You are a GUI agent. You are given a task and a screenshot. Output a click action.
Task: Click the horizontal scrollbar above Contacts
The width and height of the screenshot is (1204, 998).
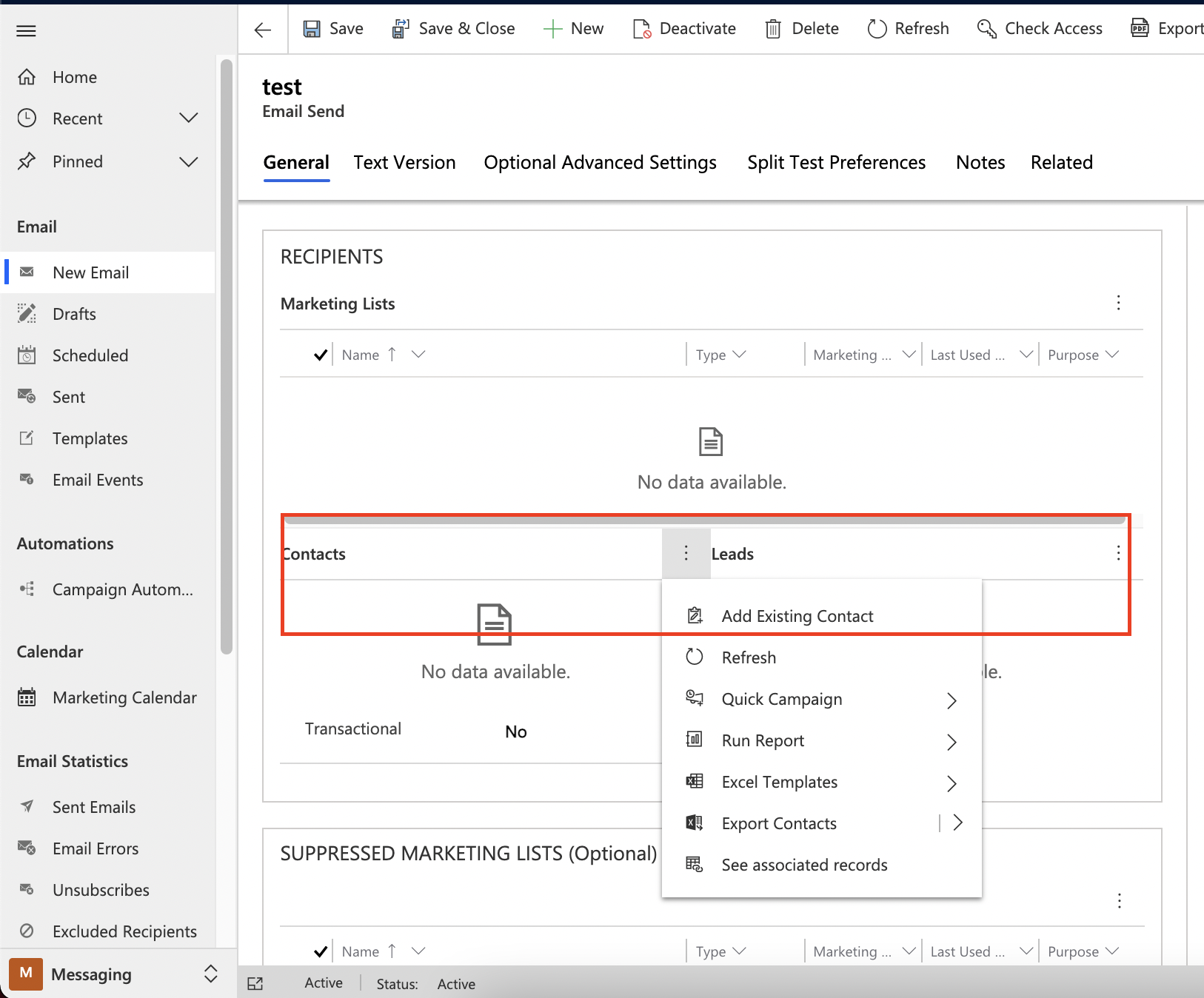[705, 520]
